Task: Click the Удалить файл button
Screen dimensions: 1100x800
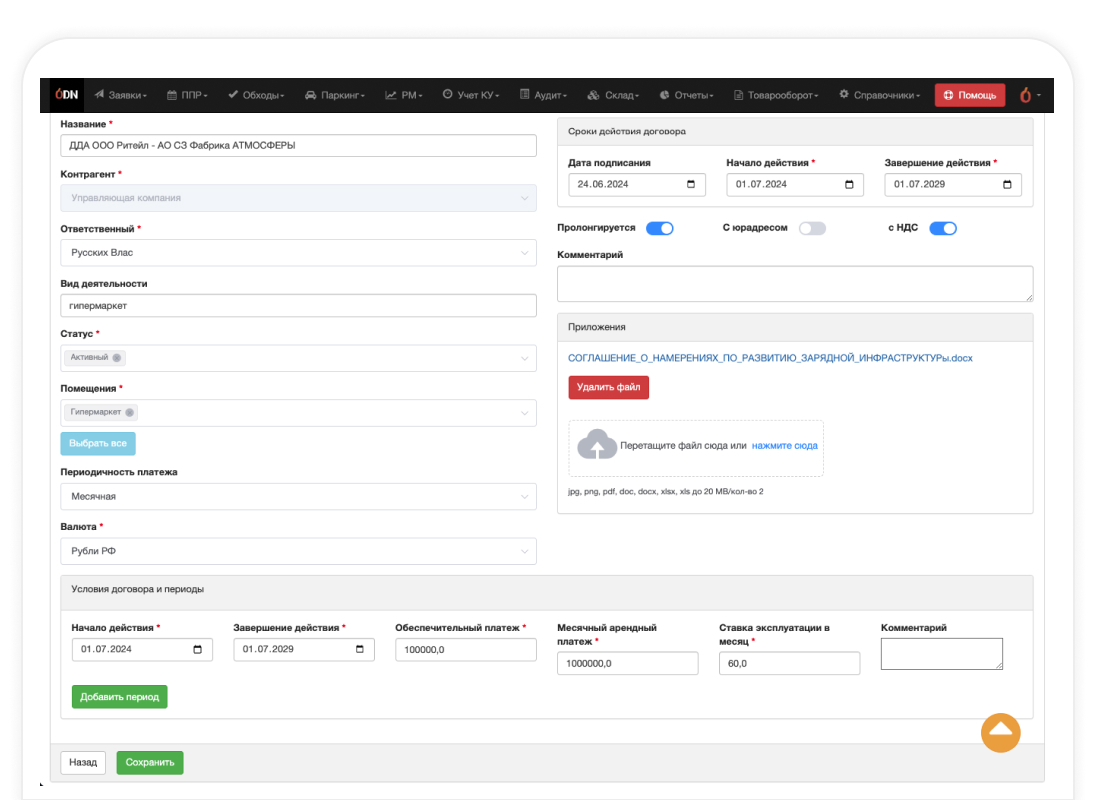Action: point(608,387)
